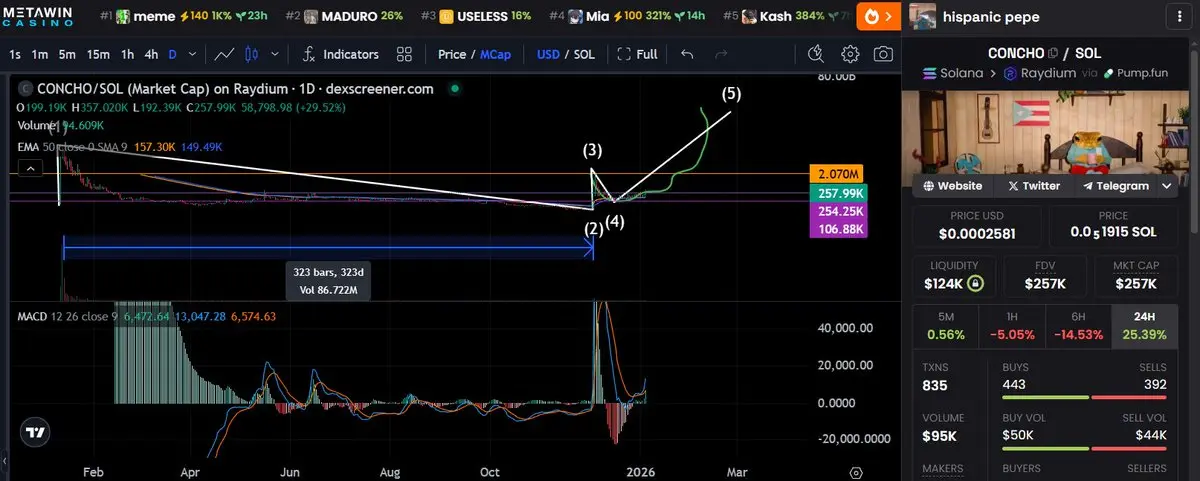Click the MKT CAP $257K box

1135,277
